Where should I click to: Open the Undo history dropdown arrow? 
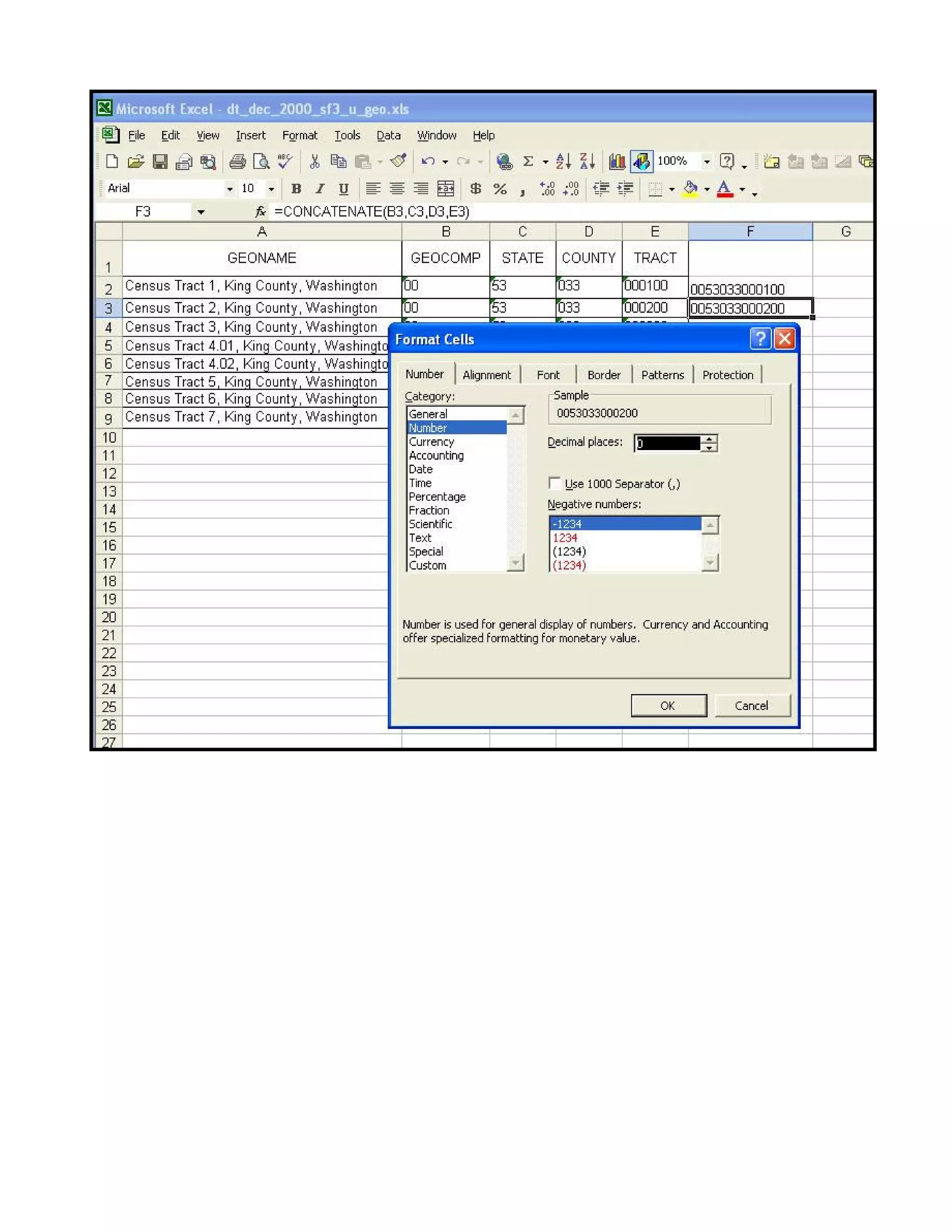tap(445, 162)
